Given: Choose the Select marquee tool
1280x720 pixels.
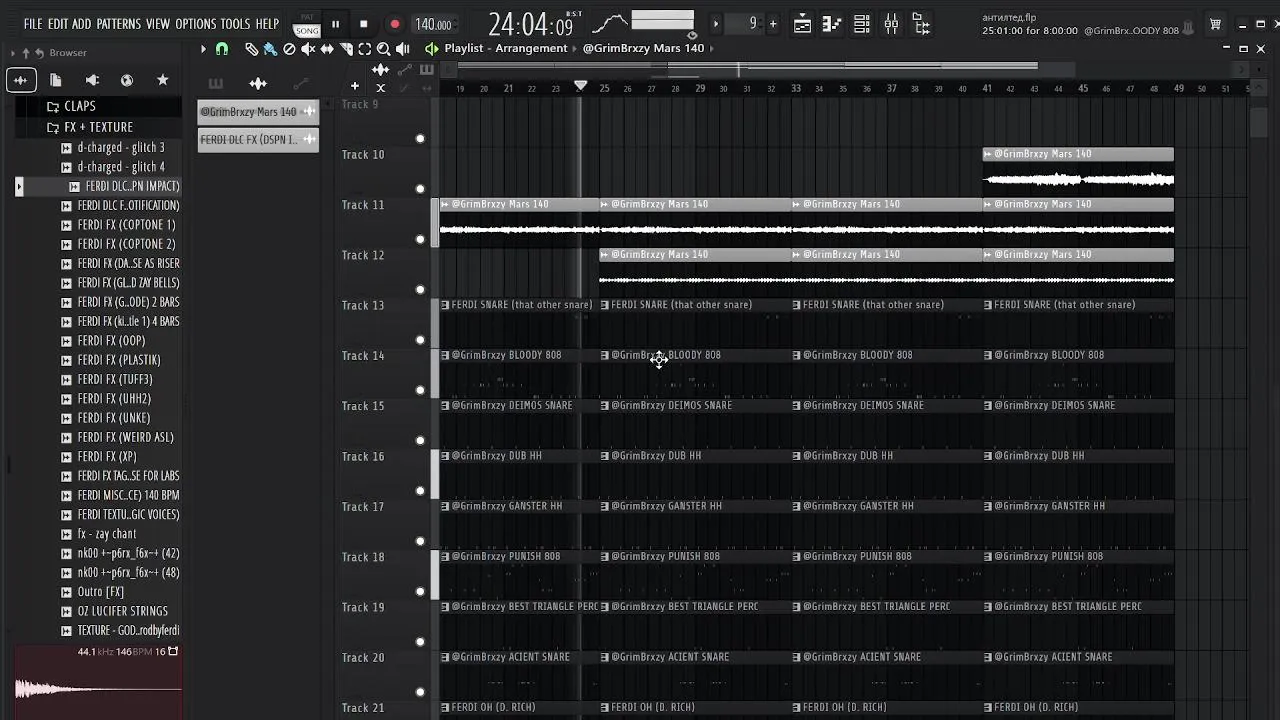Looking at the screenshot, I should (x=365, y=48).
